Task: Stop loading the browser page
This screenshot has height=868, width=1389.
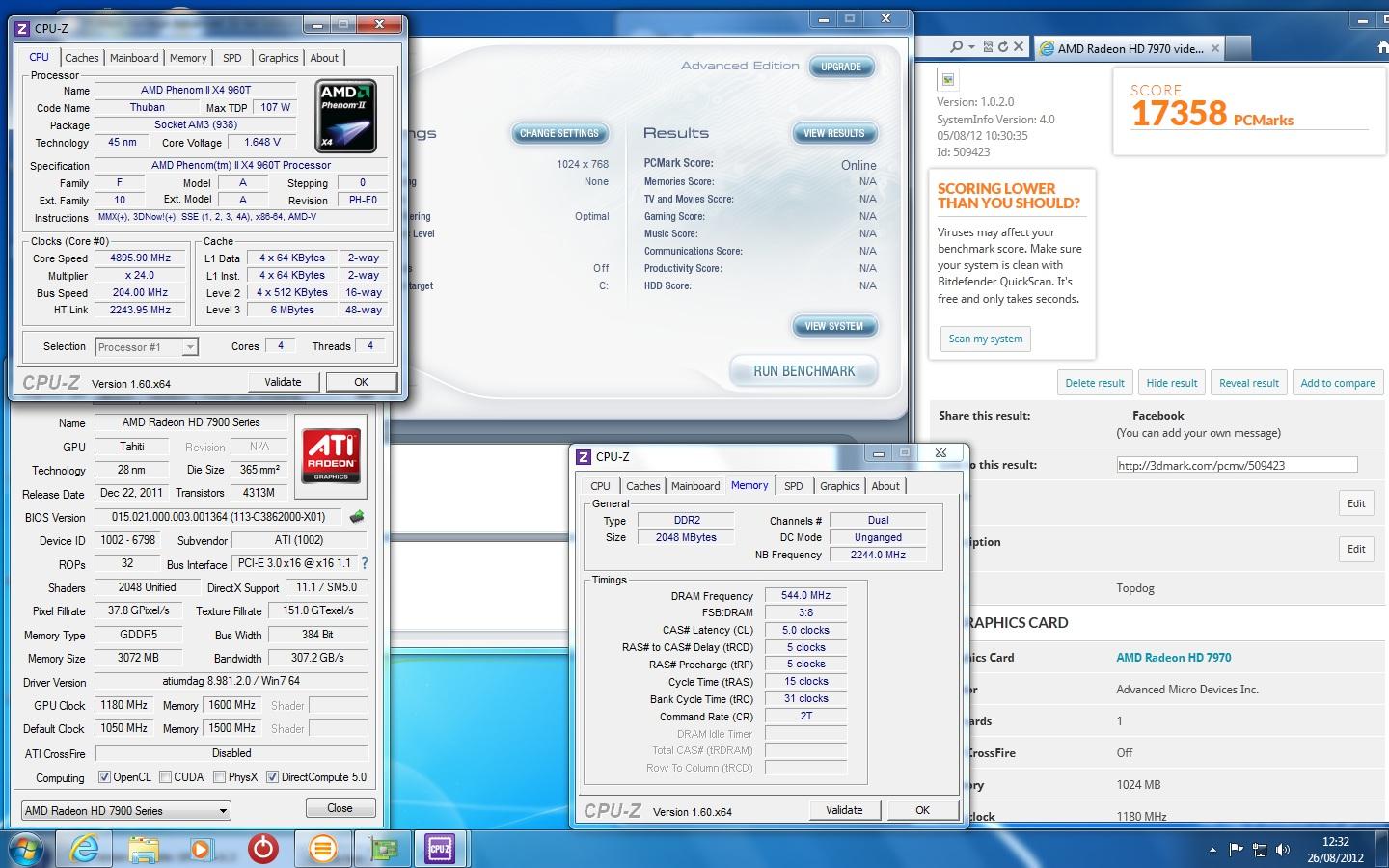Action: pyautogui.click(x=1019, y=46)
